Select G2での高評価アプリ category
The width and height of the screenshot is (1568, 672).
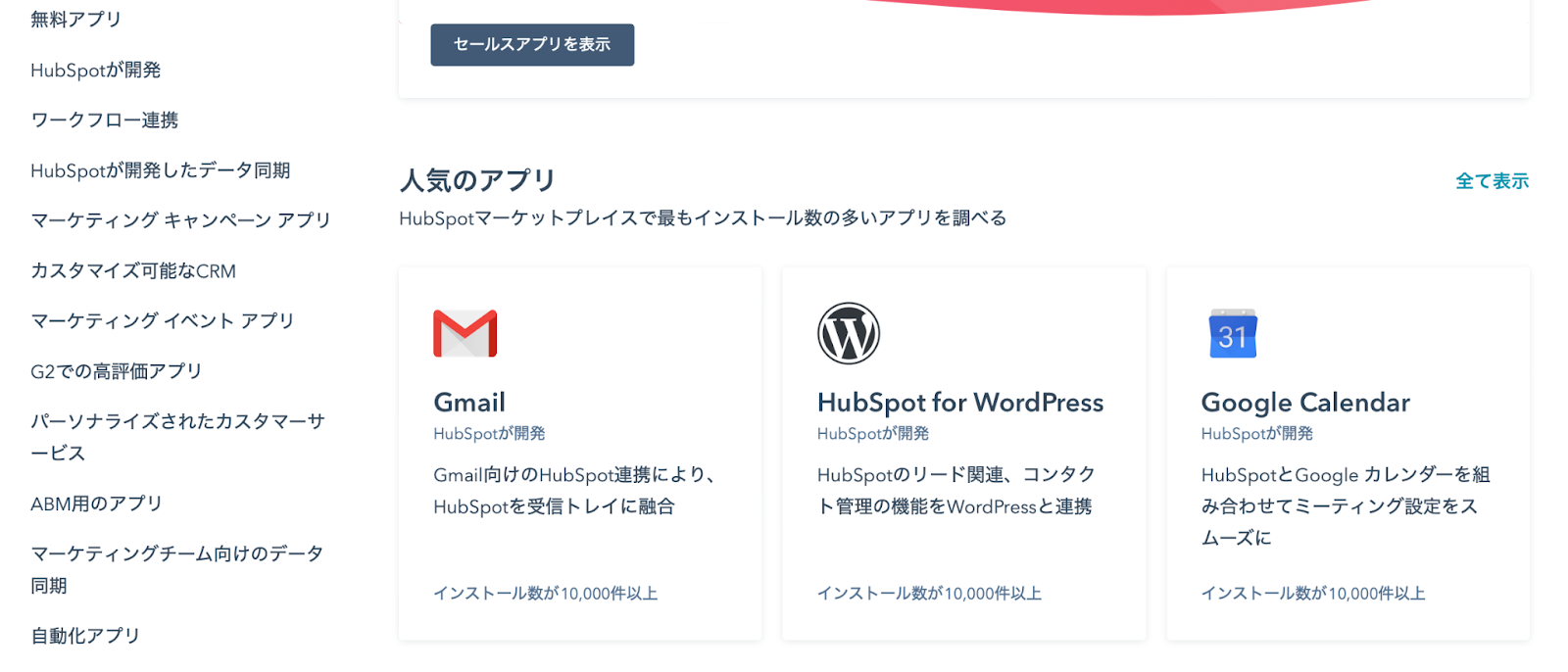click(117, 371)
